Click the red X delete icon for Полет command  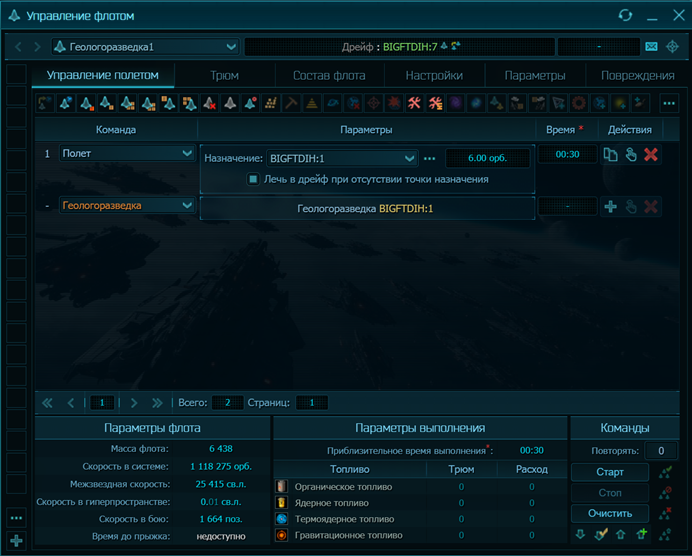[651, 154]
